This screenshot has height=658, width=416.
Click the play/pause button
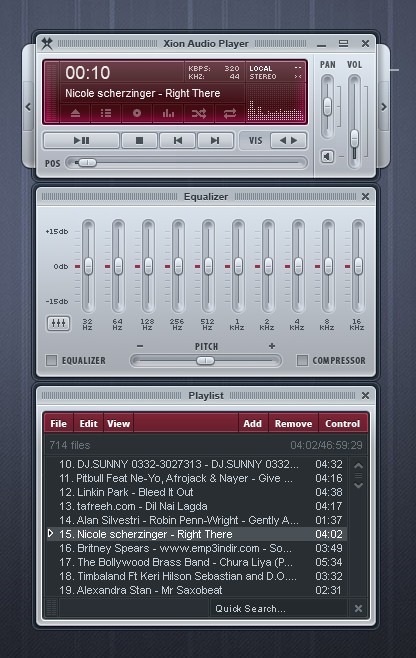81,141
